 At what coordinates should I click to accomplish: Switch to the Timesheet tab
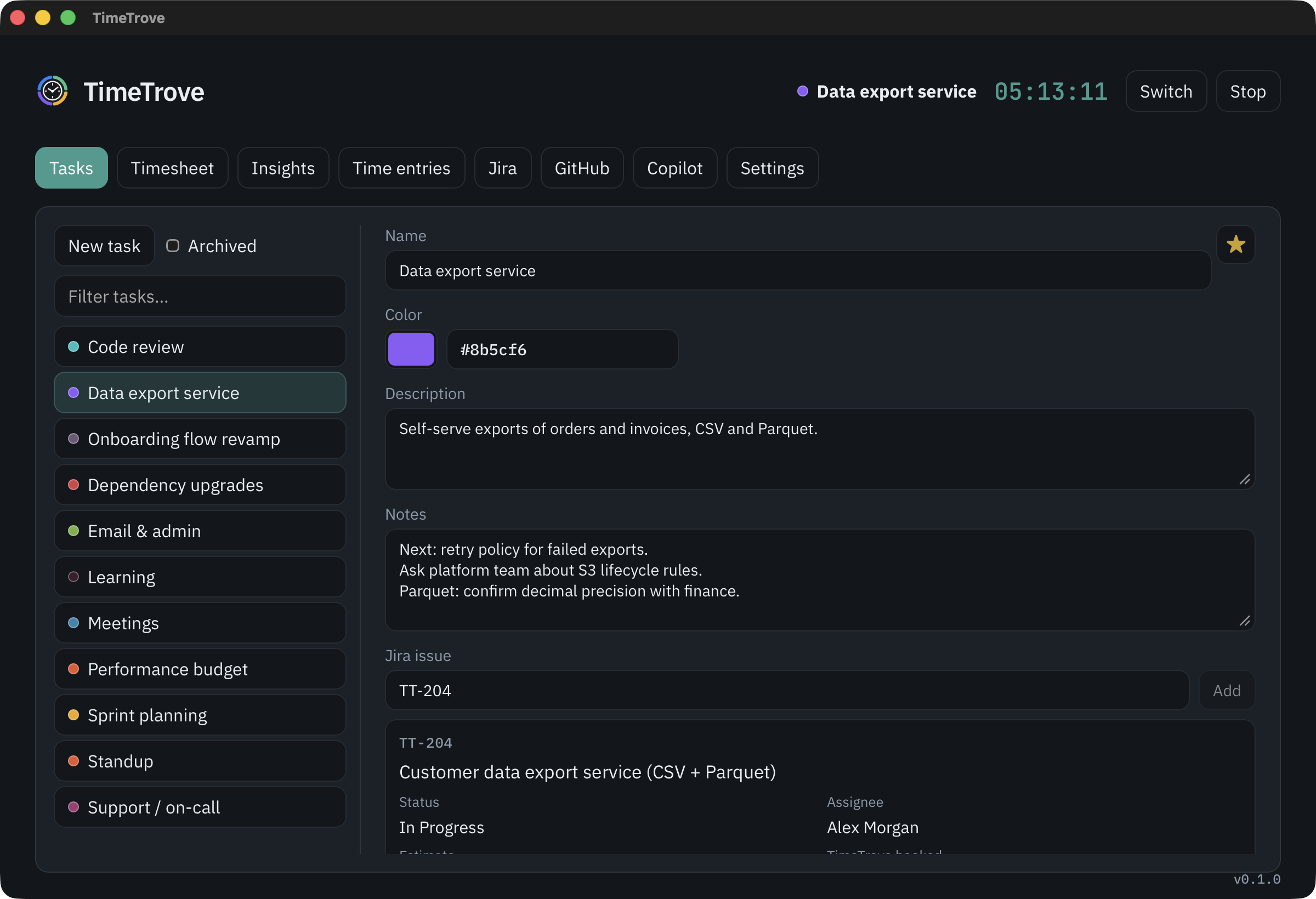(172, 168)
